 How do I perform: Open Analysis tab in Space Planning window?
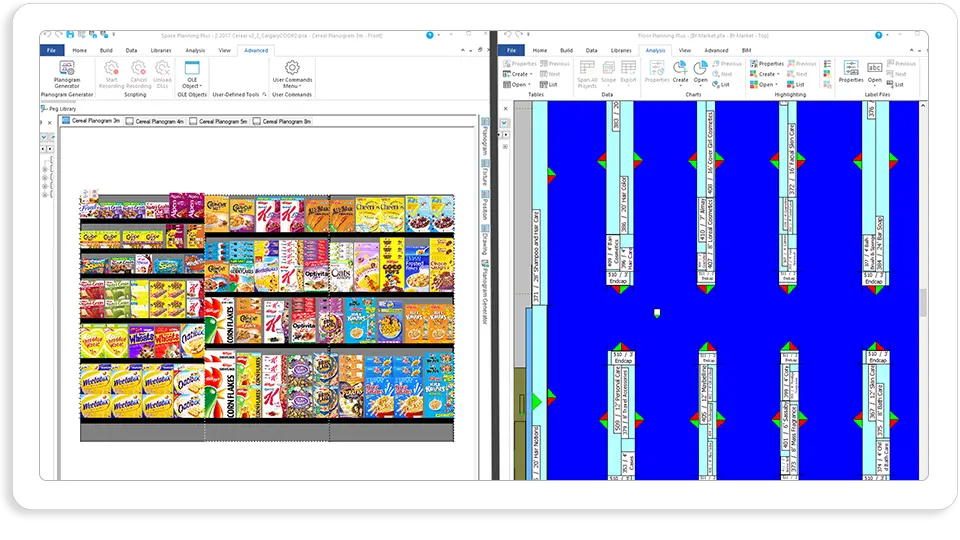tap(195, 50)
